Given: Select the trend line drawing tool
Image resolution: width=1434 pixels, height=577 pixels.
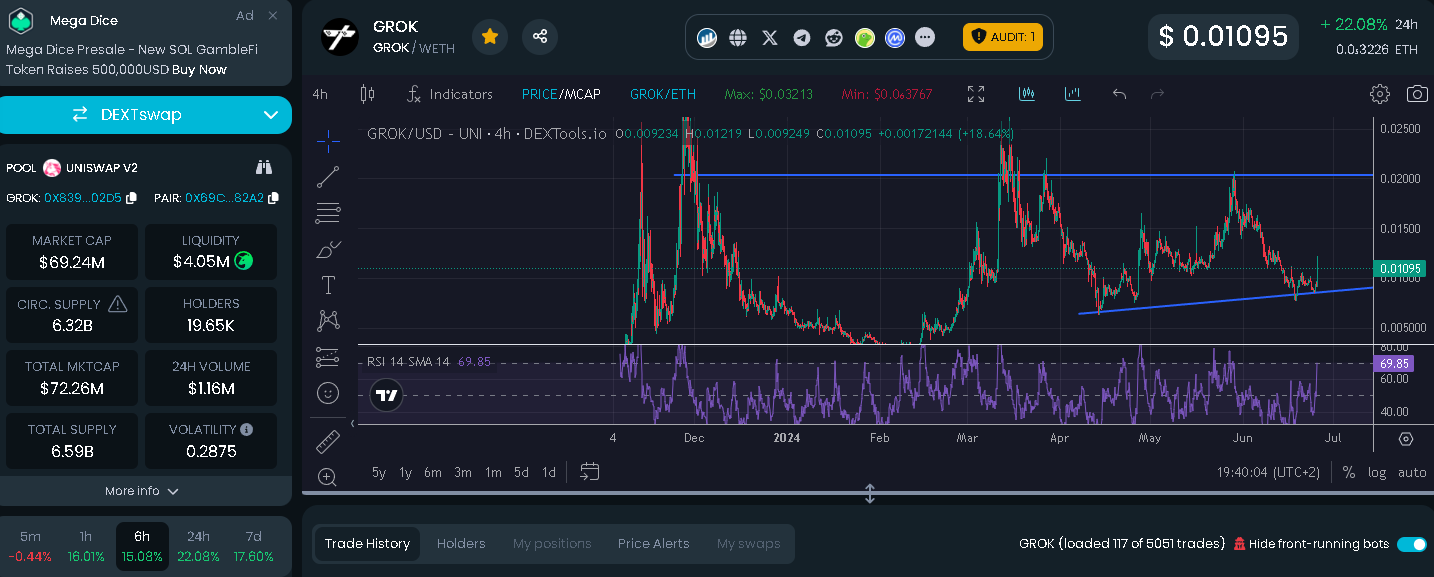Looking at the screenshot, I should (x=328, y=177).
